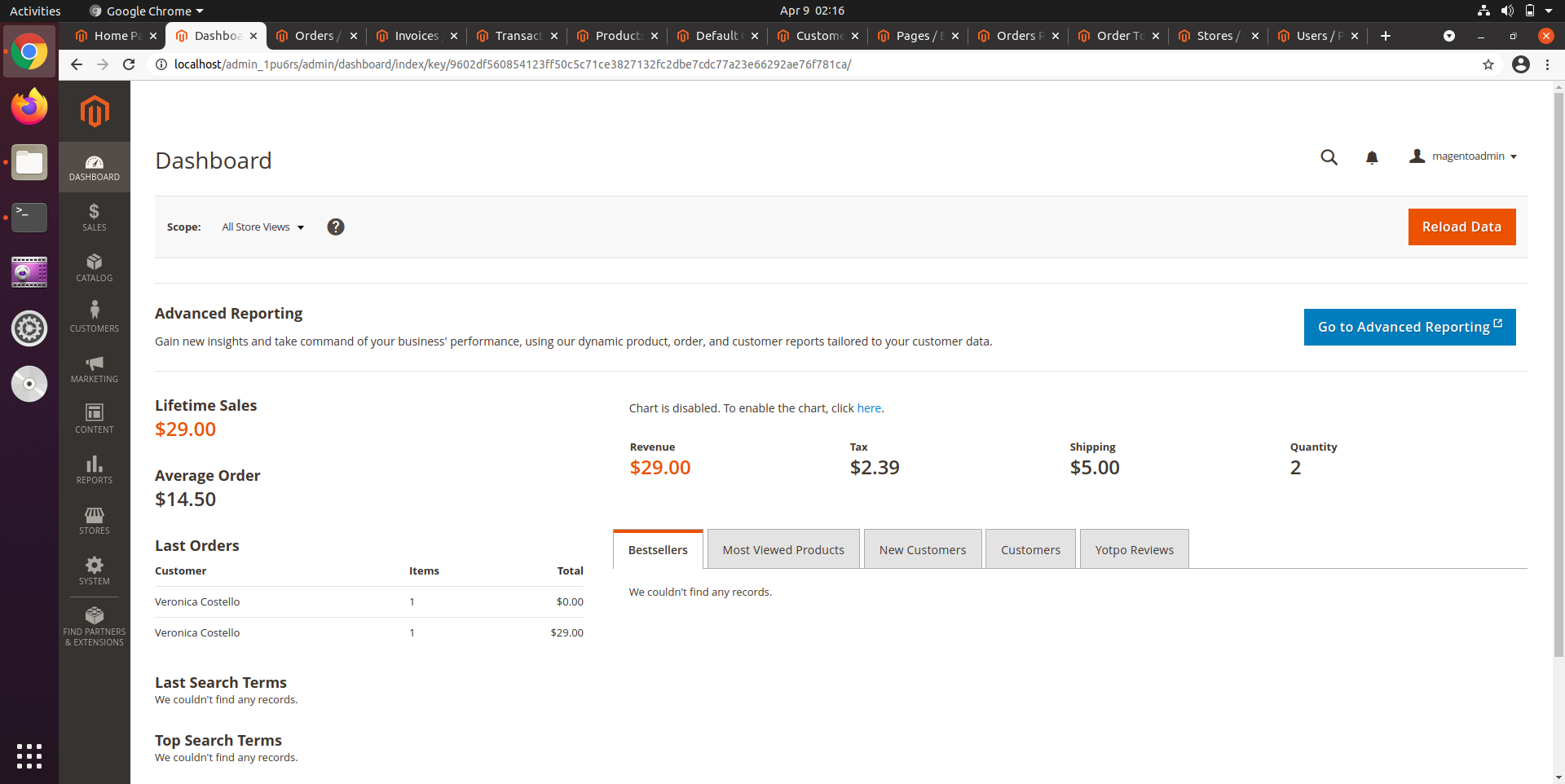The width and height of the screenshot is (1565, 784).
Task: Go forward in browser history
Action: [x=103, y=64]
